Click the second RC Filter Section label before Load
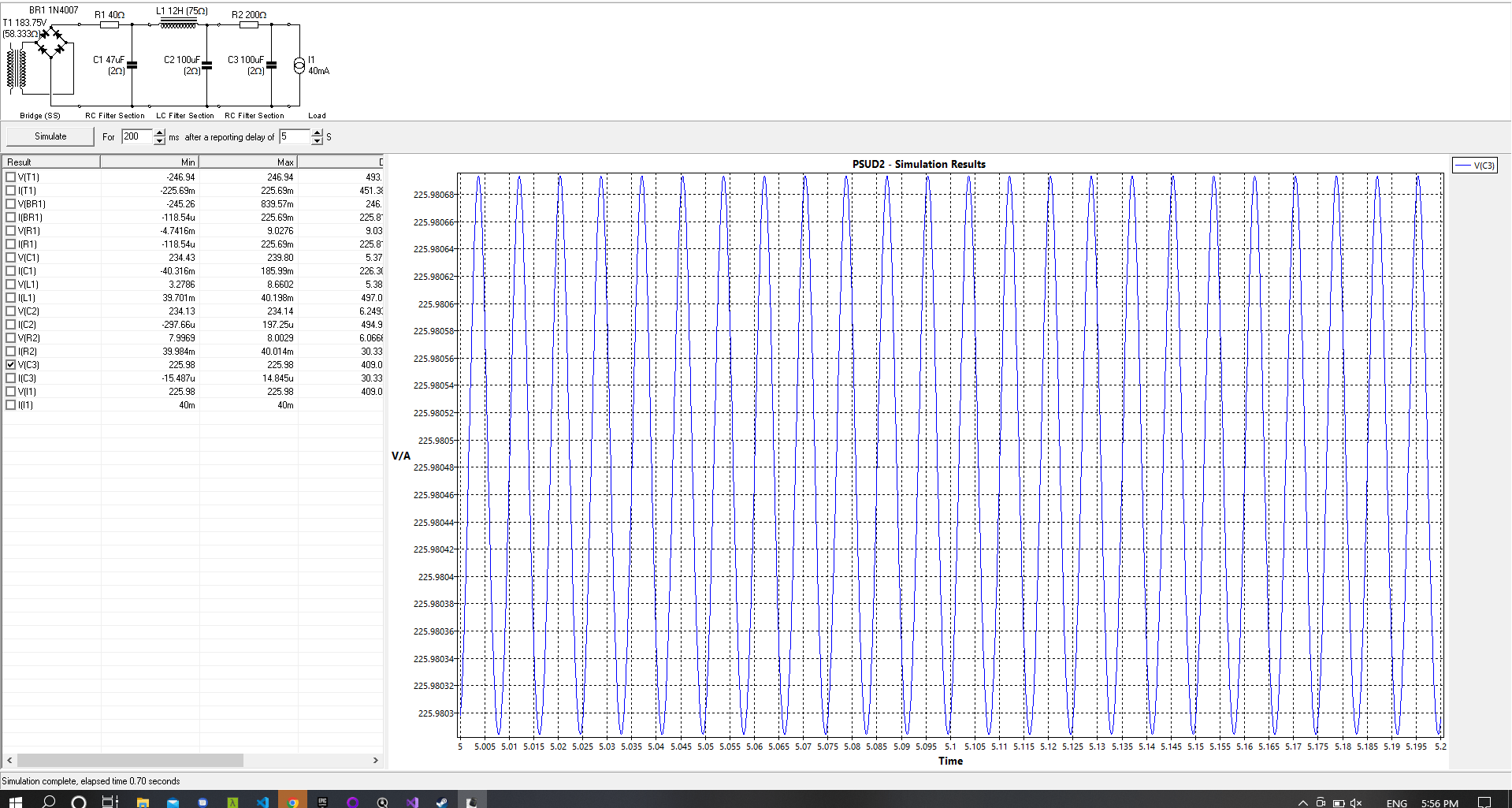 pyautogui.click(x=254, y=116)
